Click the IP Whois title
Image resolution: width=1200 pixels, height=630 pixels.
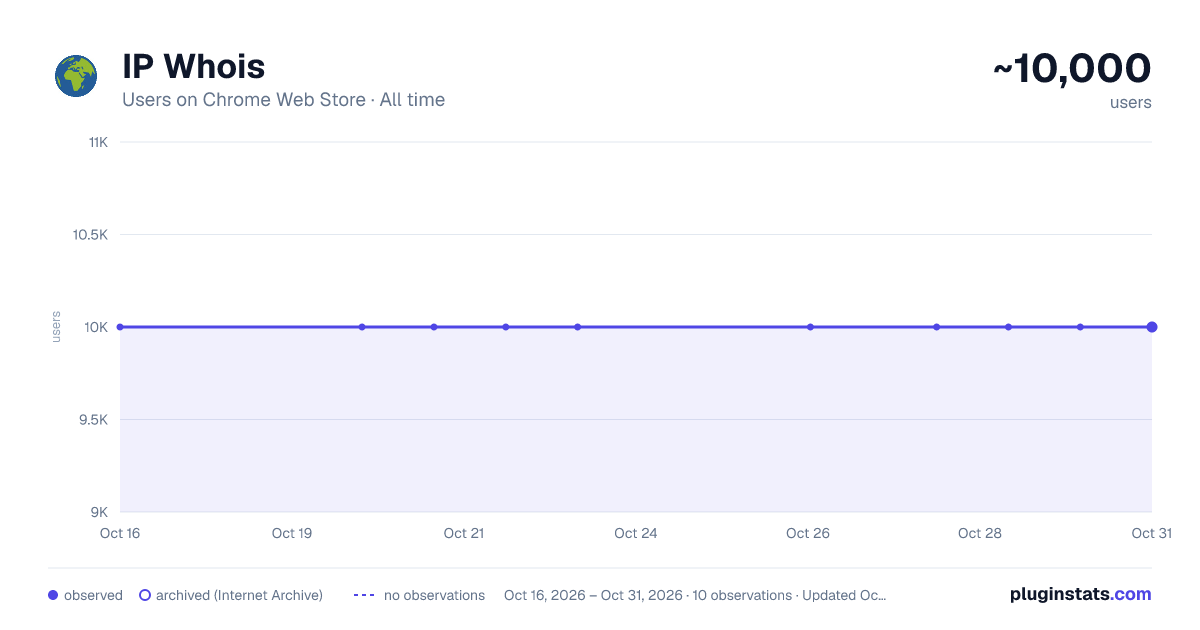click(194, 67)
